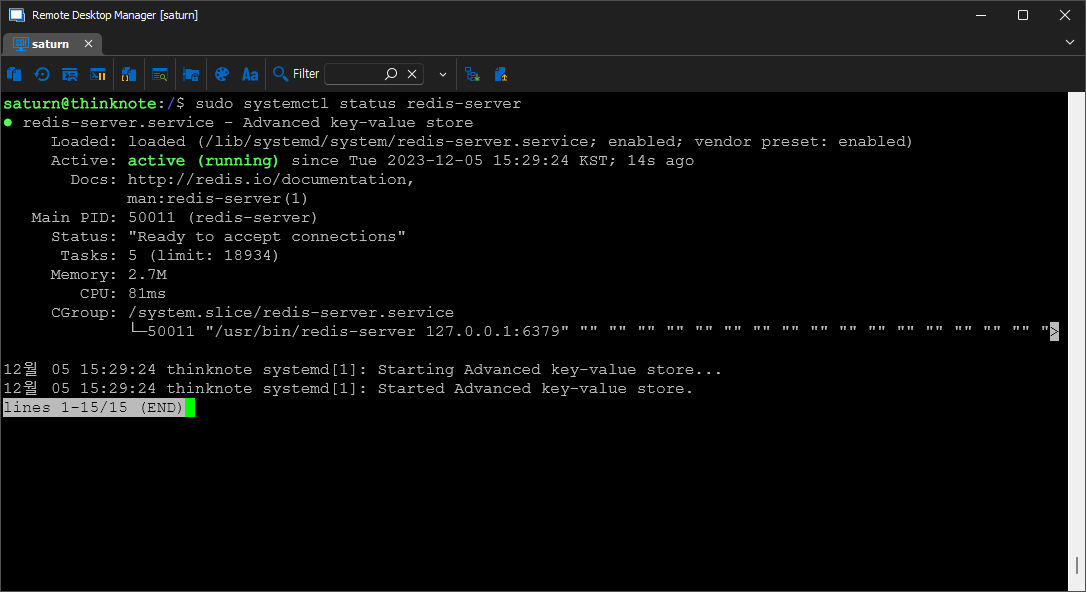The width and height of the screenshot is (1086, 592).
Task: Open the tab list chevron at far right
Action: [1070, 44]
